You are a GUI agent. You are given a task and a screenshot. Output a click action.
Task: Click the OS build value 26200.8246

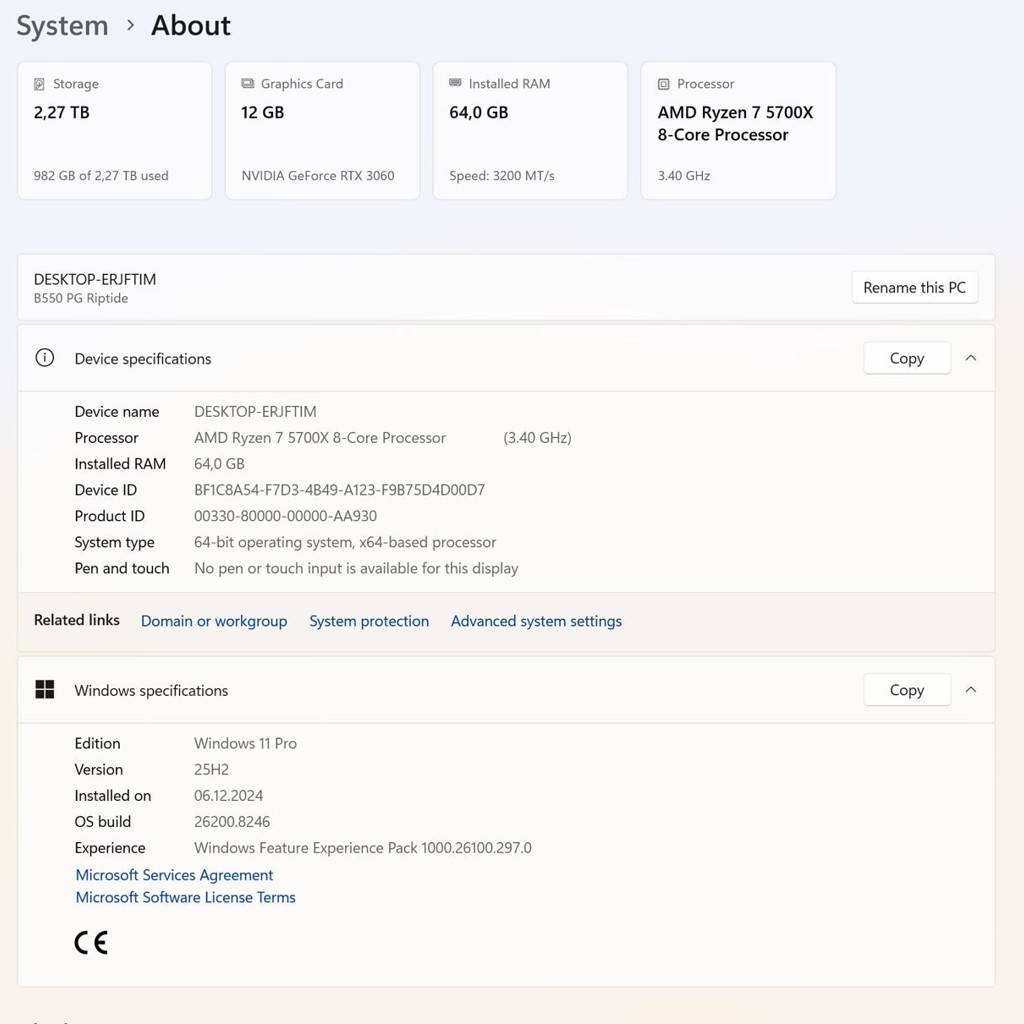(232, 822)
